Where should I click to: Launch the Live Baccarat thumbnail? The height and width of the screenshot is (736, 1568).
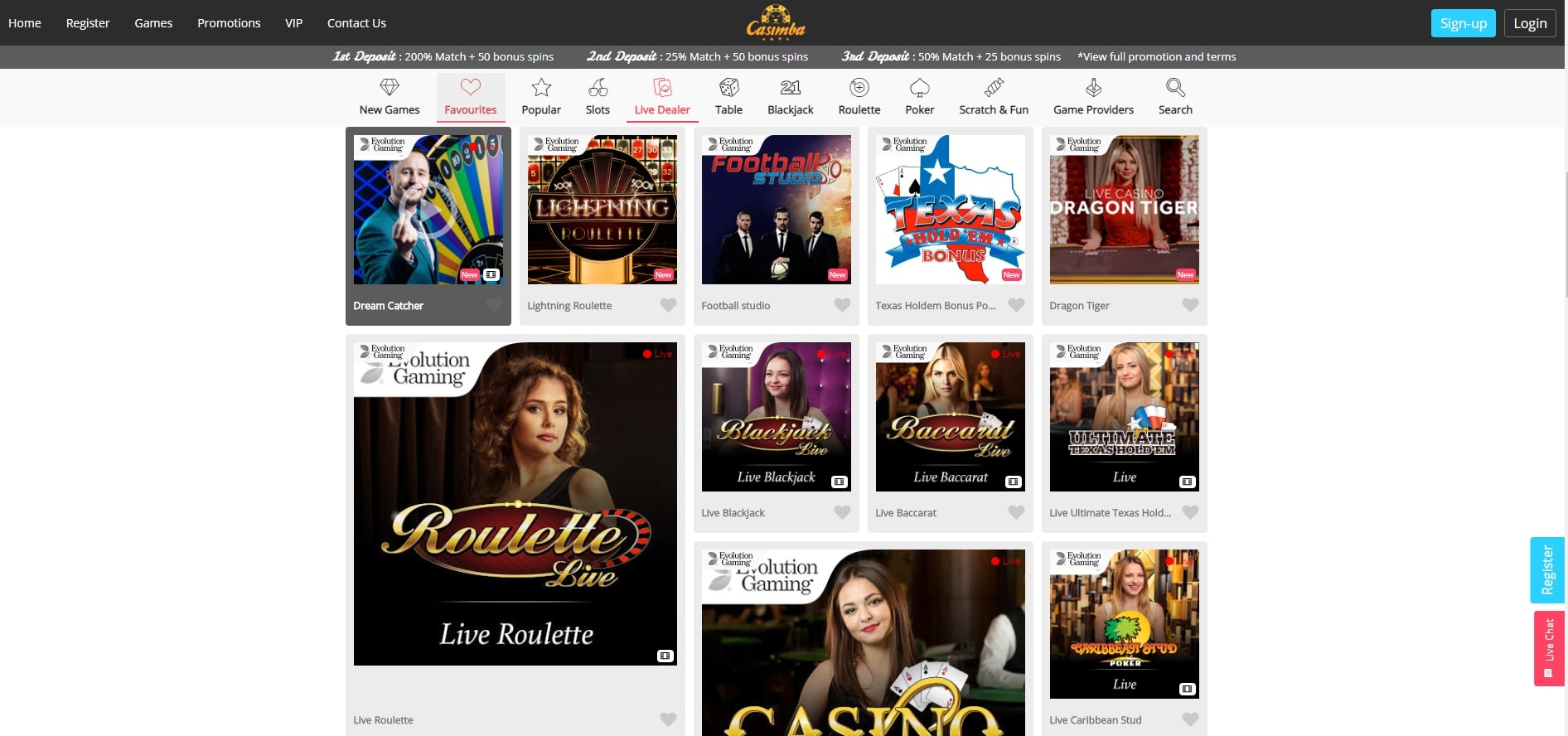coord(951,417)
